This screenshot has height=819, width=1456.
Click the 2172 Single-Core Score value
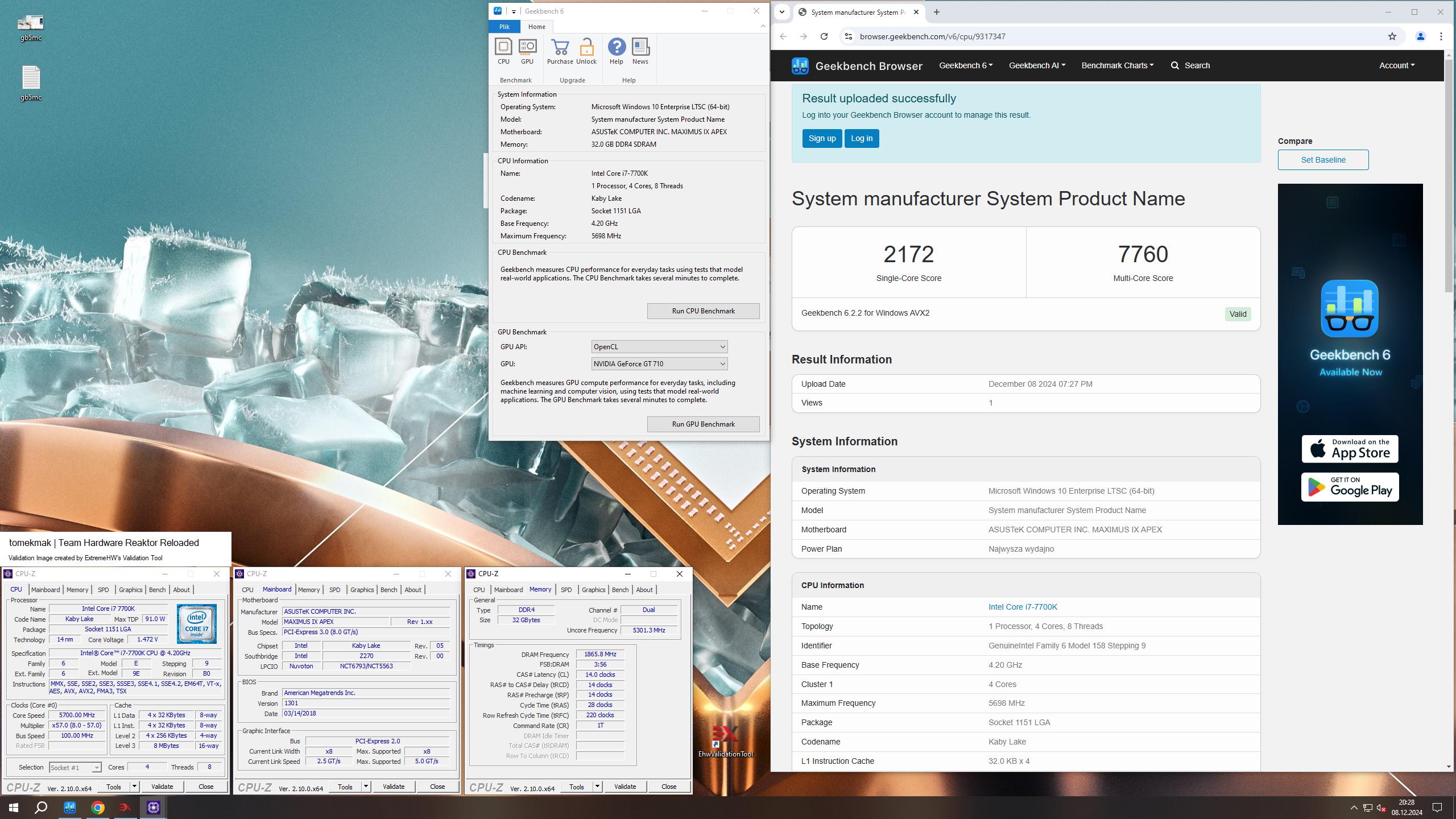[x=908, y=254]
